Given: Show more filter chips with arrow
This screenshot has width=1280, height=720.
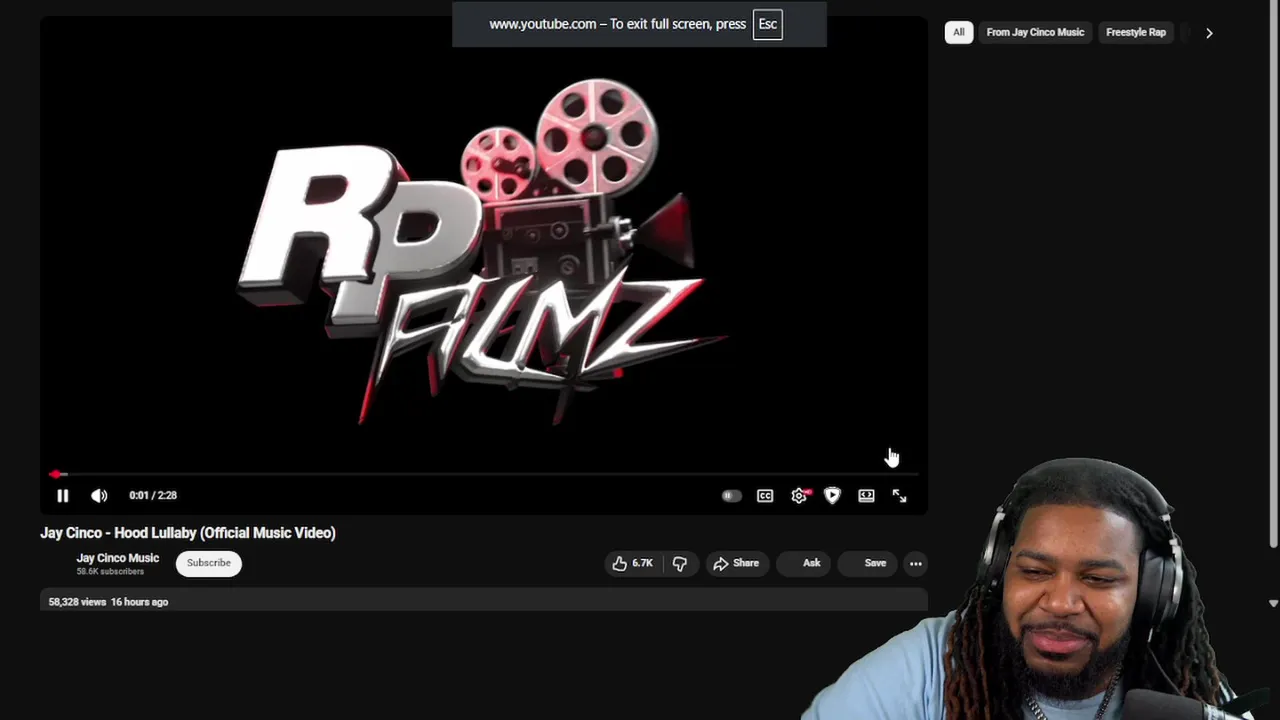Looking at the screenshot, I should [x=1209, y=32].
